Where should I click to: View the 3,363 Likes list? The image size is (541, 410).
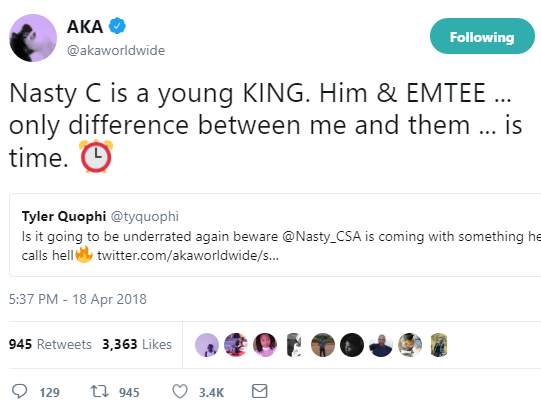pyautogui.click(x=137, y=344)
